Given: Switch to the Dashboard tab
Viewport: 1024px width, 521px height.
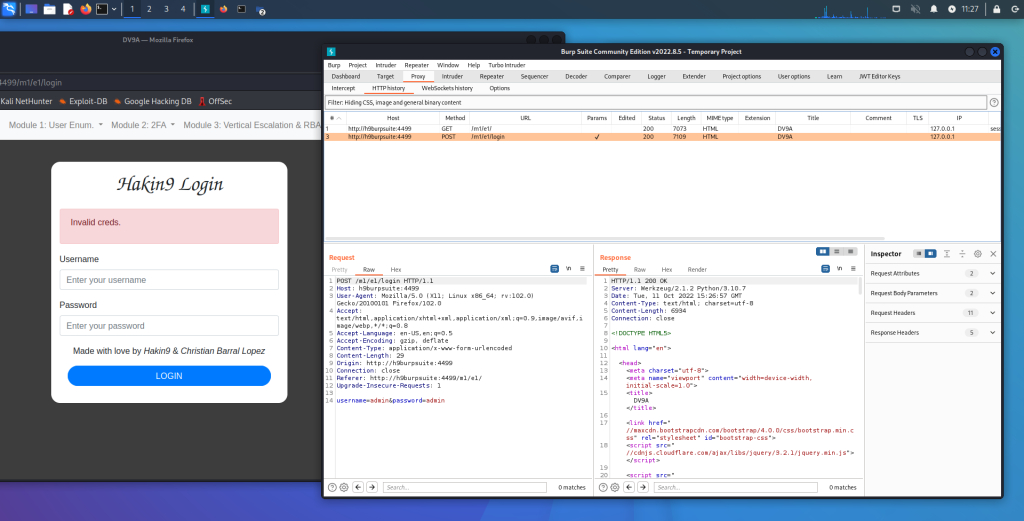Looking at the screenshot, I should tap(345, 76).
